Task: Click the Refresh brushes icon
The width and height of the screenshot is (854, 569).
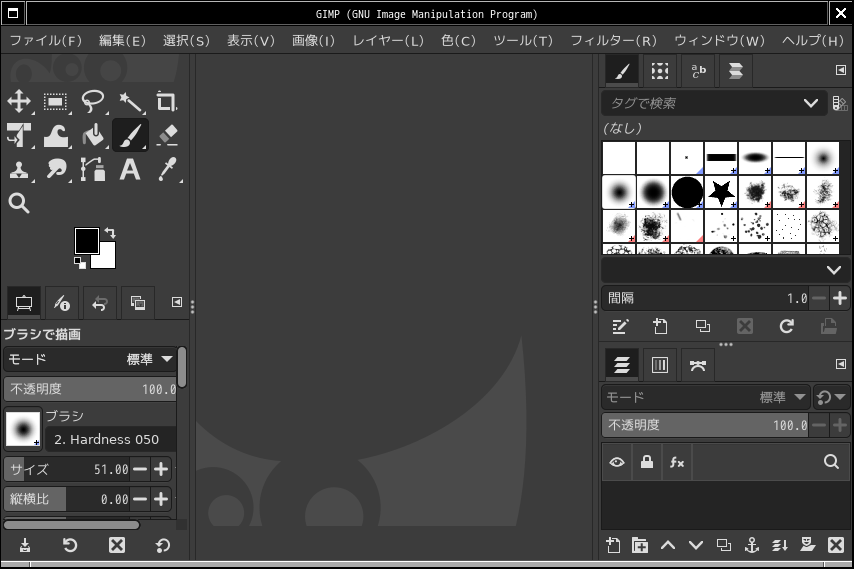Action: (786, 327)
